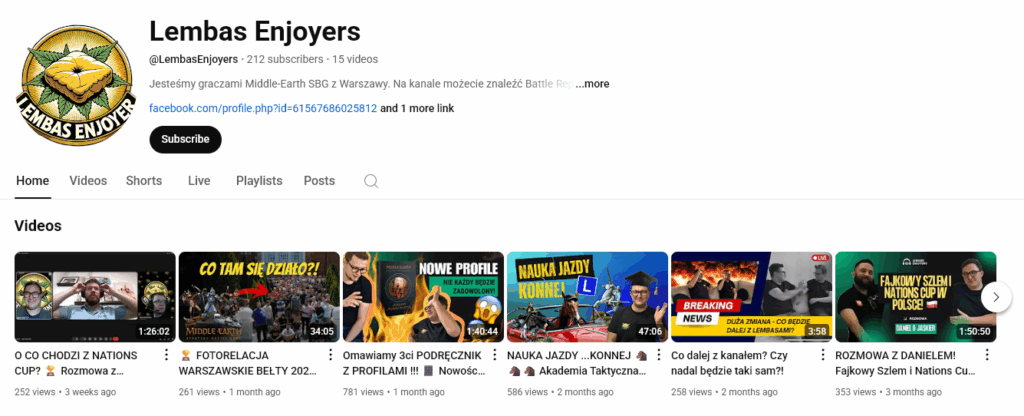Open video title ROZMOWA Z DANIELEM
The image size is (1024, 416).
[905, 364]
